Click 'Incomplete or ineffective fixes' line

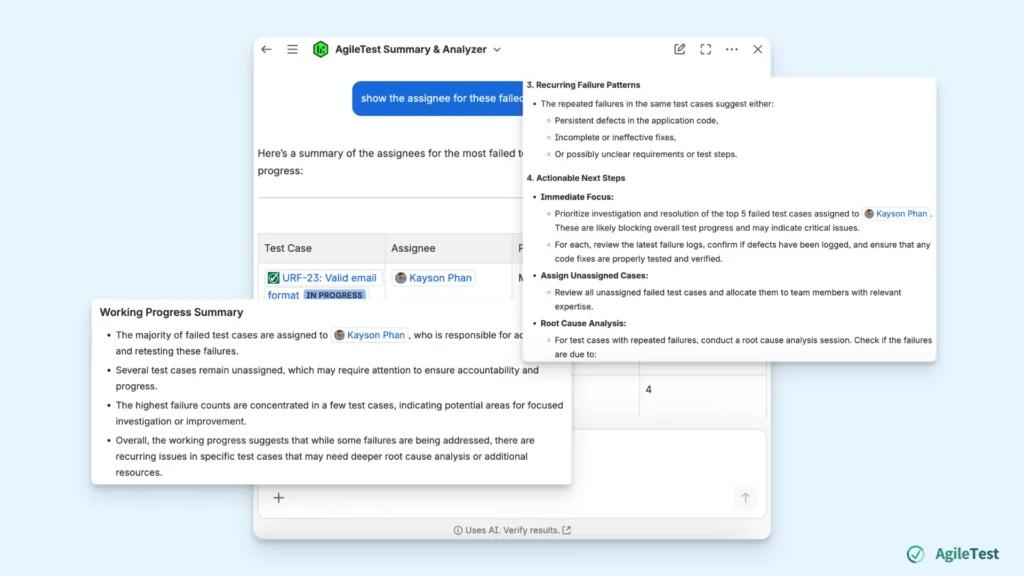(615, 137)
